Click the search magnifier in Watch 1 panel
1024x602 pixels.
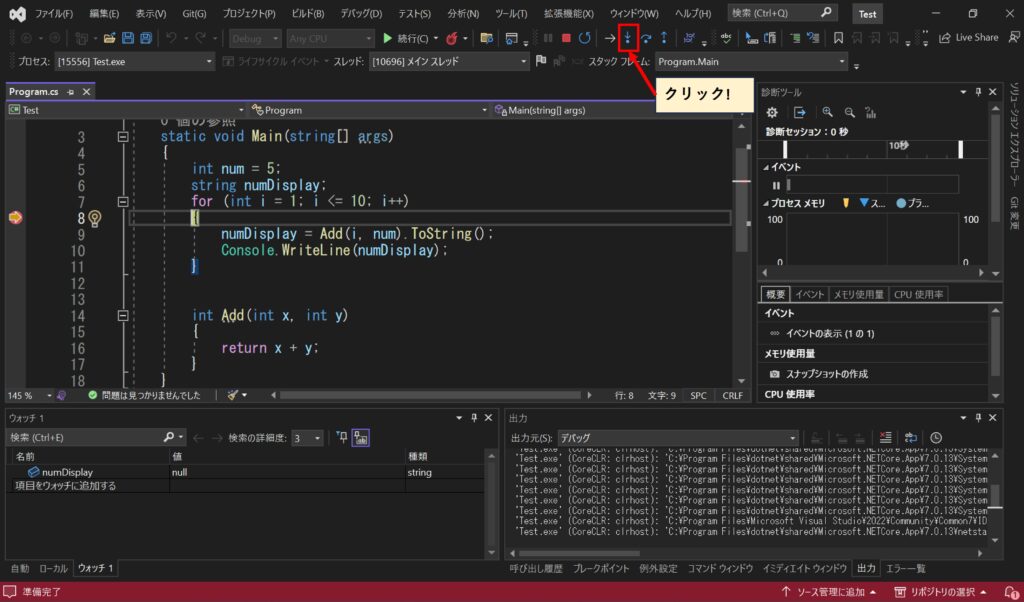tap(168, 437)
